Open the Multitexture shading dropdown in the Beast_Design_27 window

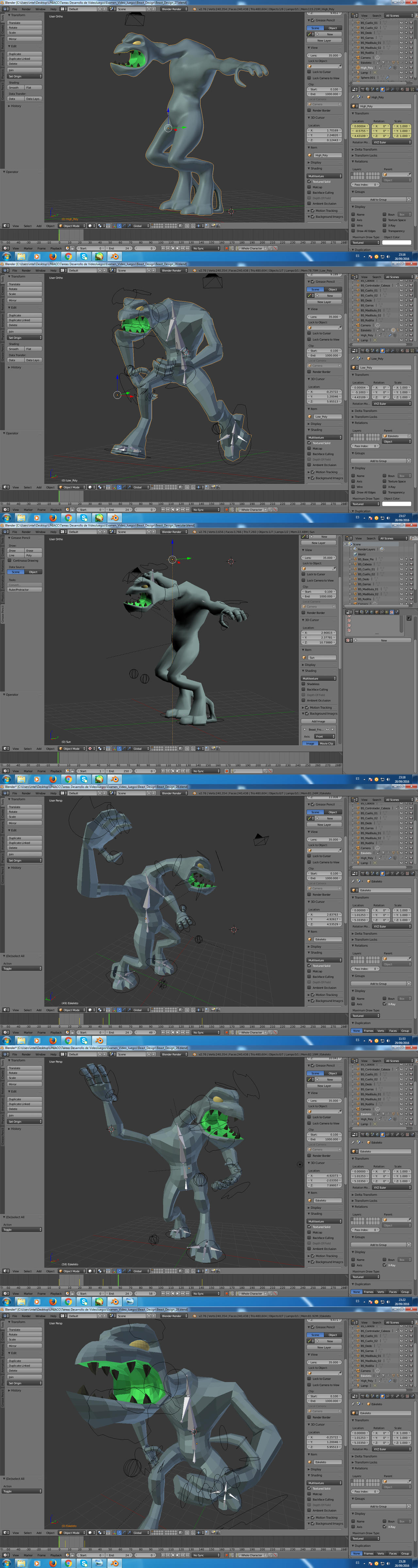coord(324,176)
